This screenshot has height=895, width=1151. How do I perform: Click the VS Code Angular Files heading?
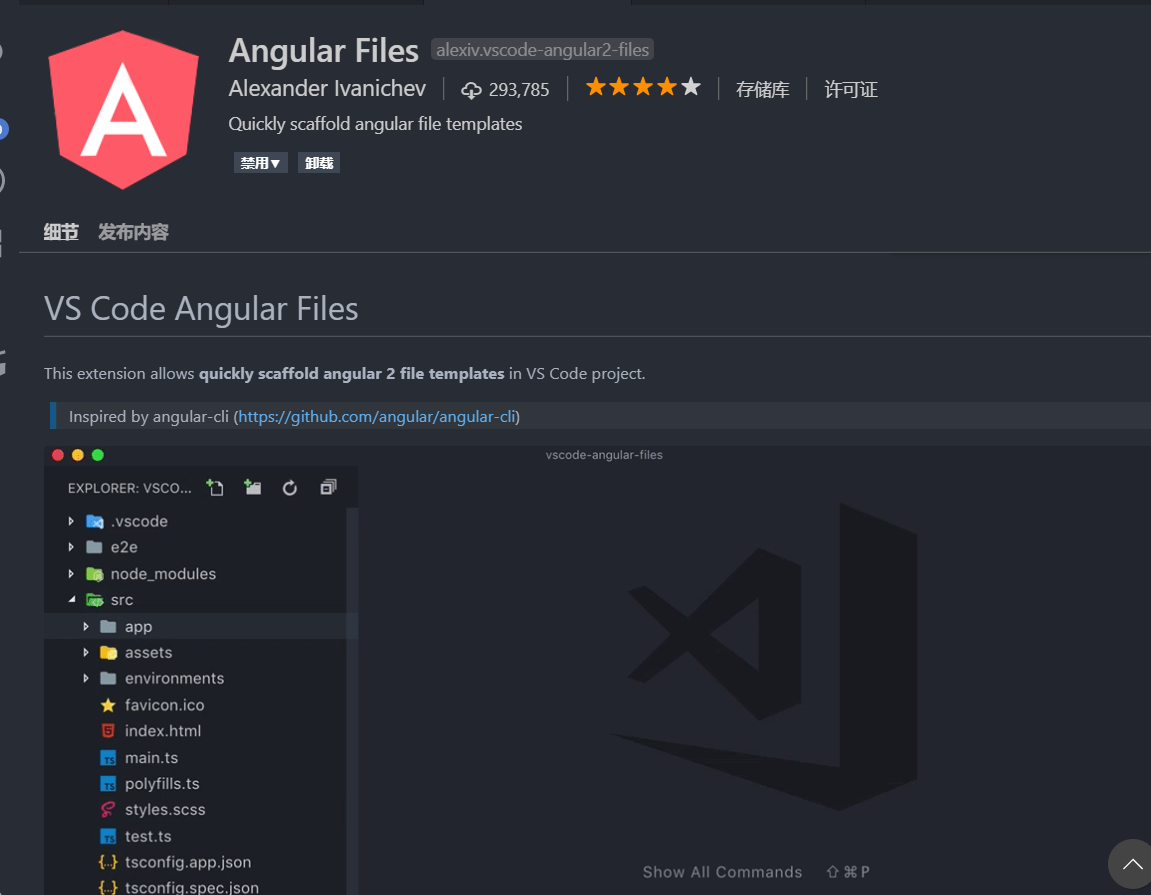pos(201,309)
